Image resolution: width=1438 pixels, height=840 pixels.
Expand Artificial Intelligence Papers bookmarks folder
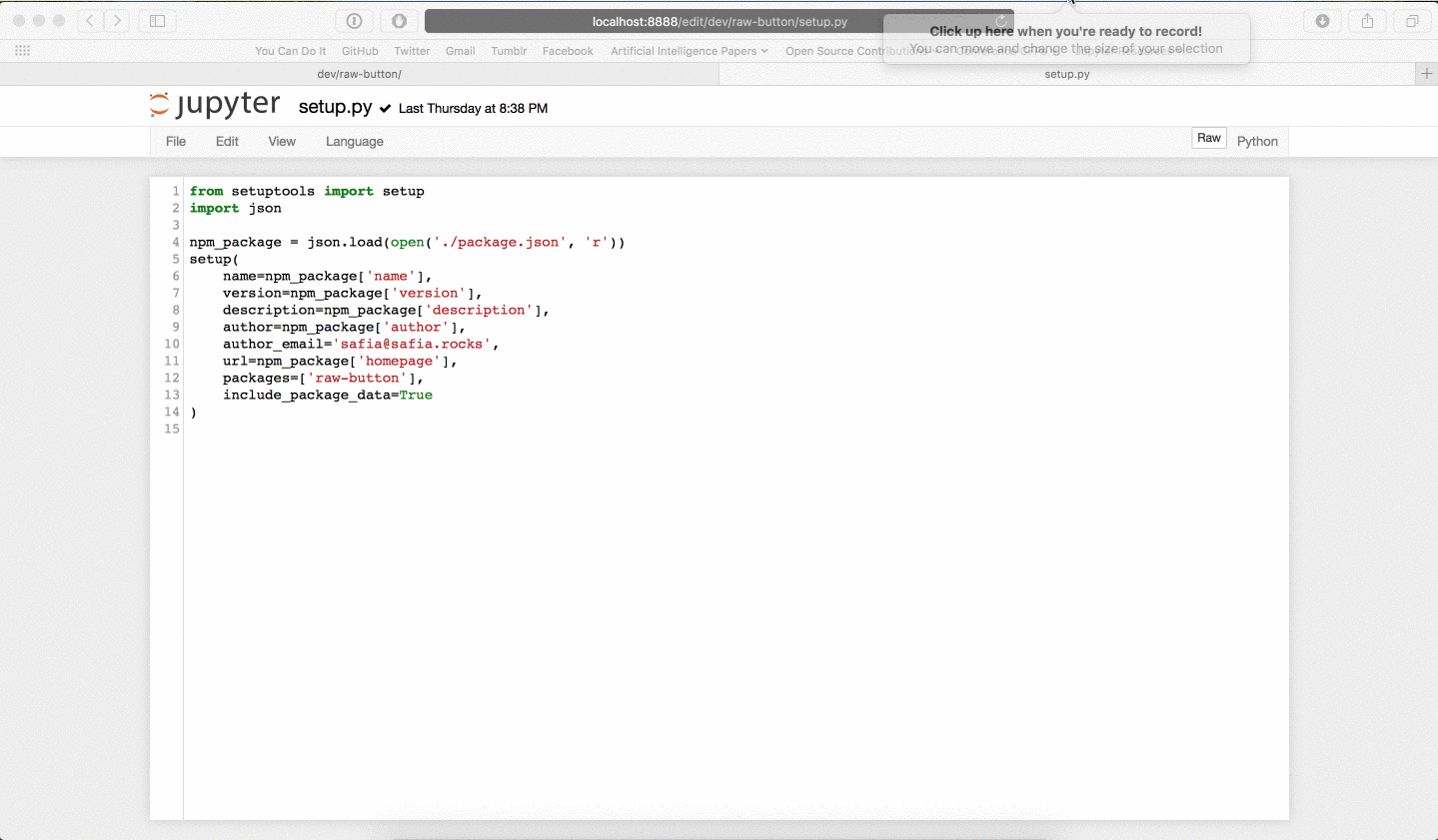(689, 51)
